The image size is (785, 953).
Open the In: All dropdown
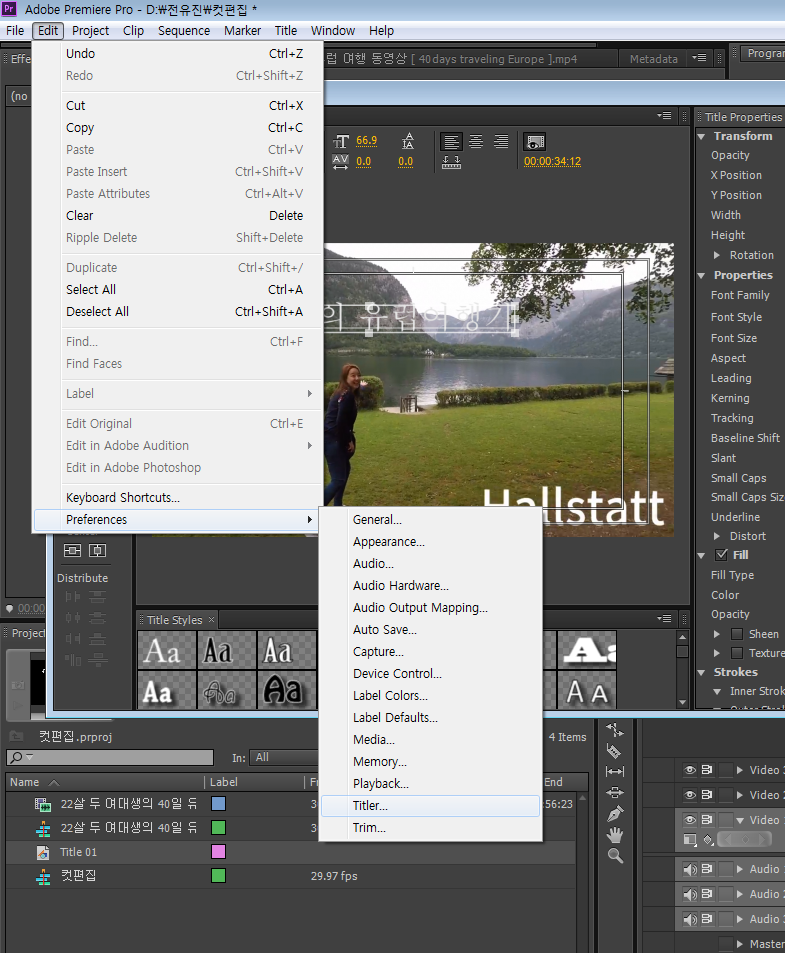click(x=286, y=757)
